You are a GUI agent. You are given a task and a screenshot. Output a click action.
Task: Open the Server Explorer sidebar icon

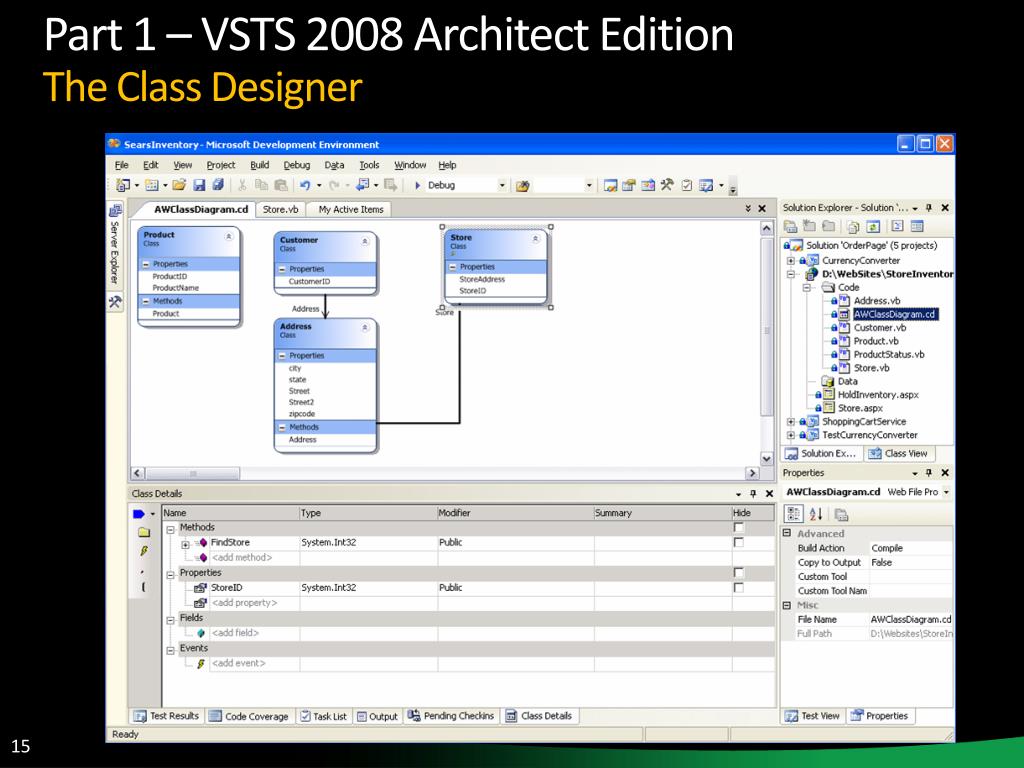[x=116, y=210]
